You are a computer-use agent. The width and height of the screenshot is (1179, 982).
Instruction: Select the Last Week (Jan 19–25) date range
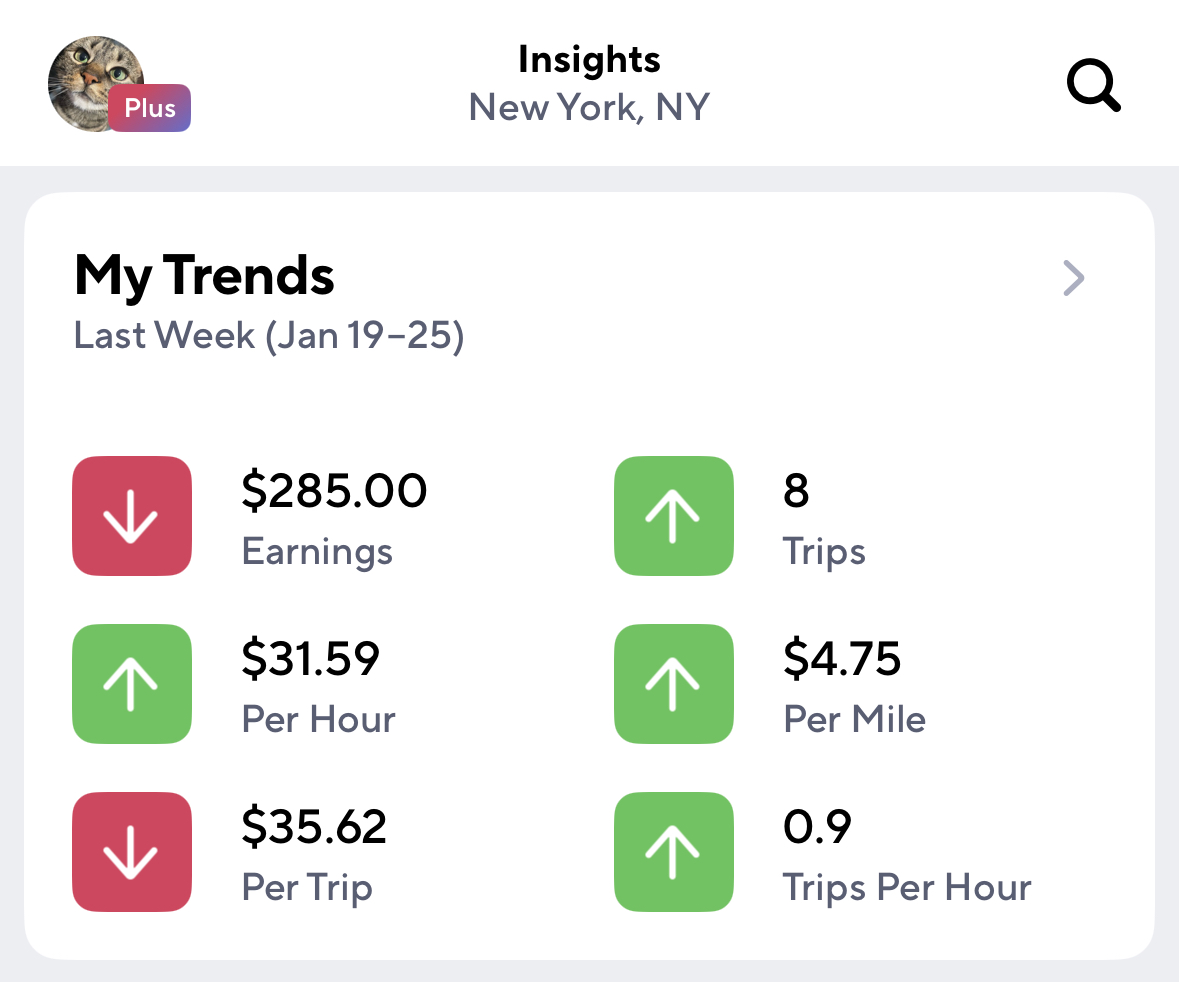click(269, 336)
